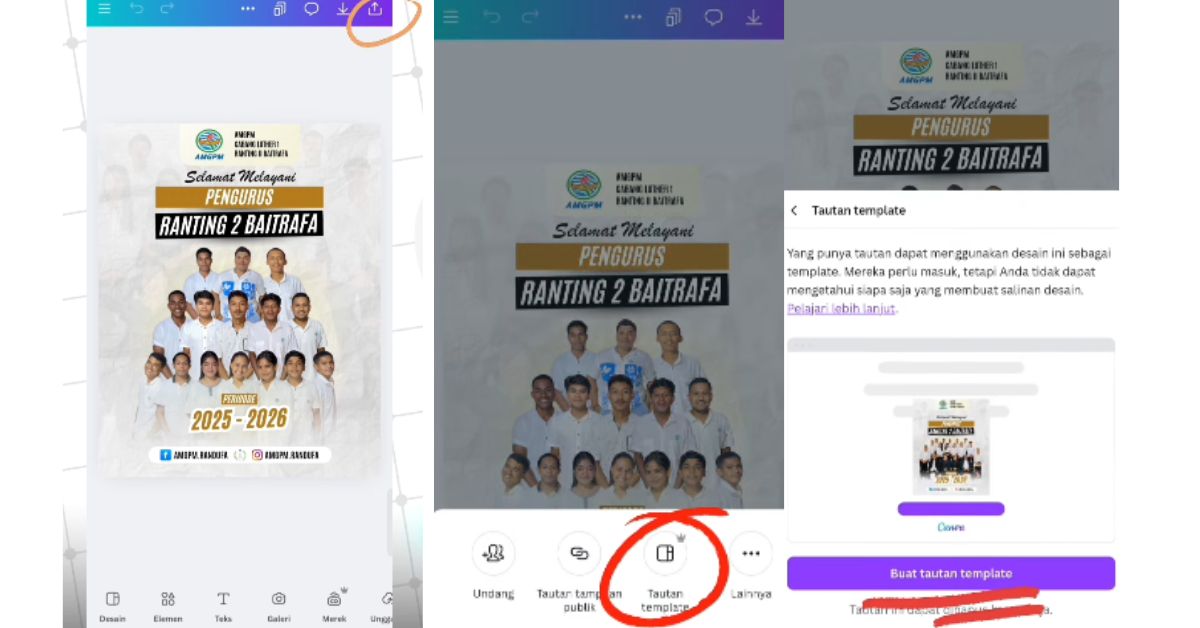The height and width of the screenshot is (628, 1200).
Task: Open the Desain tab in bottom toolbar
Action: (x=113, y=606)
